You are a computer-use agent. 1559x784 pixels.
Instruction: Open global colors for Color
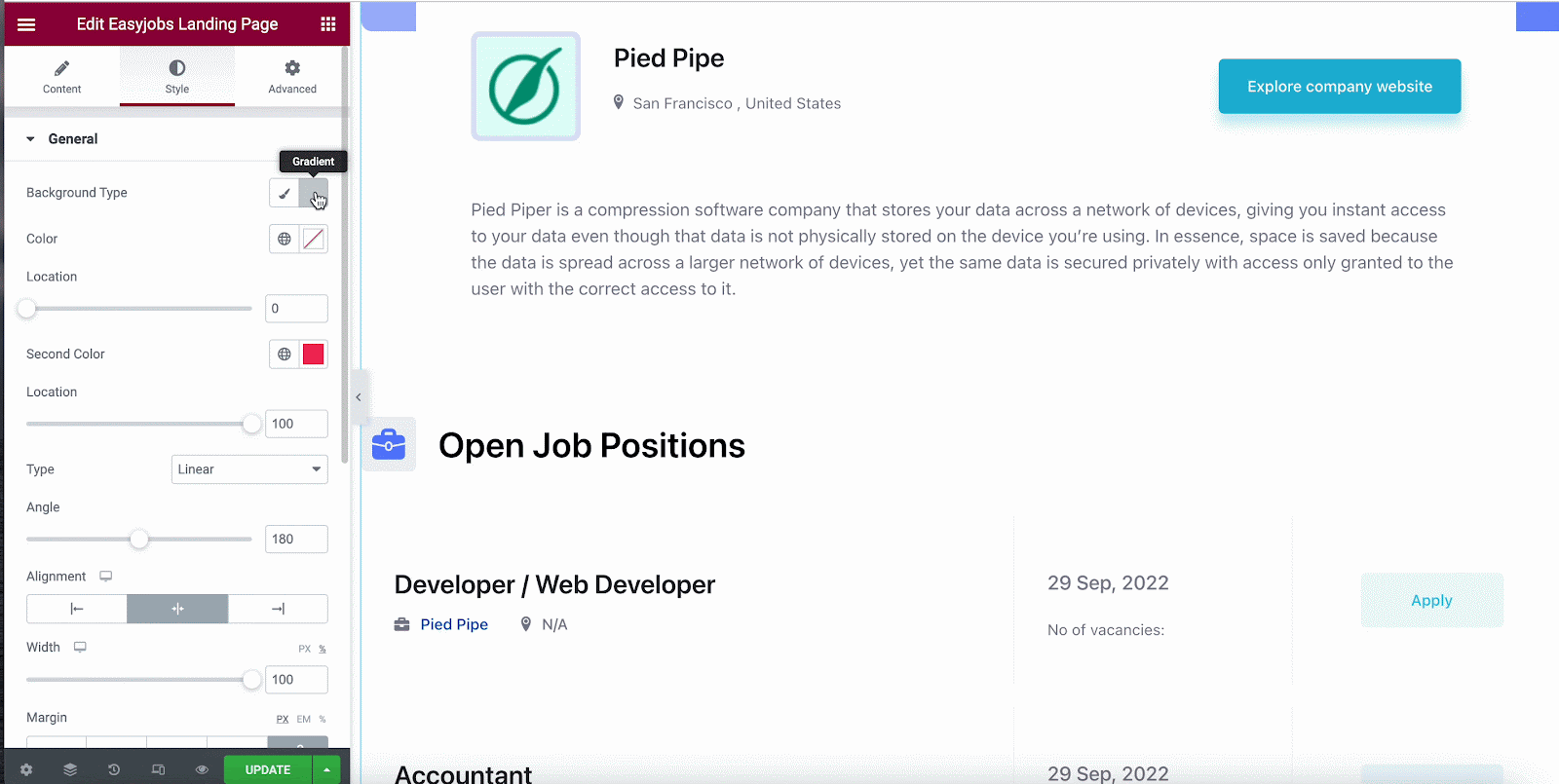point(285,239)
